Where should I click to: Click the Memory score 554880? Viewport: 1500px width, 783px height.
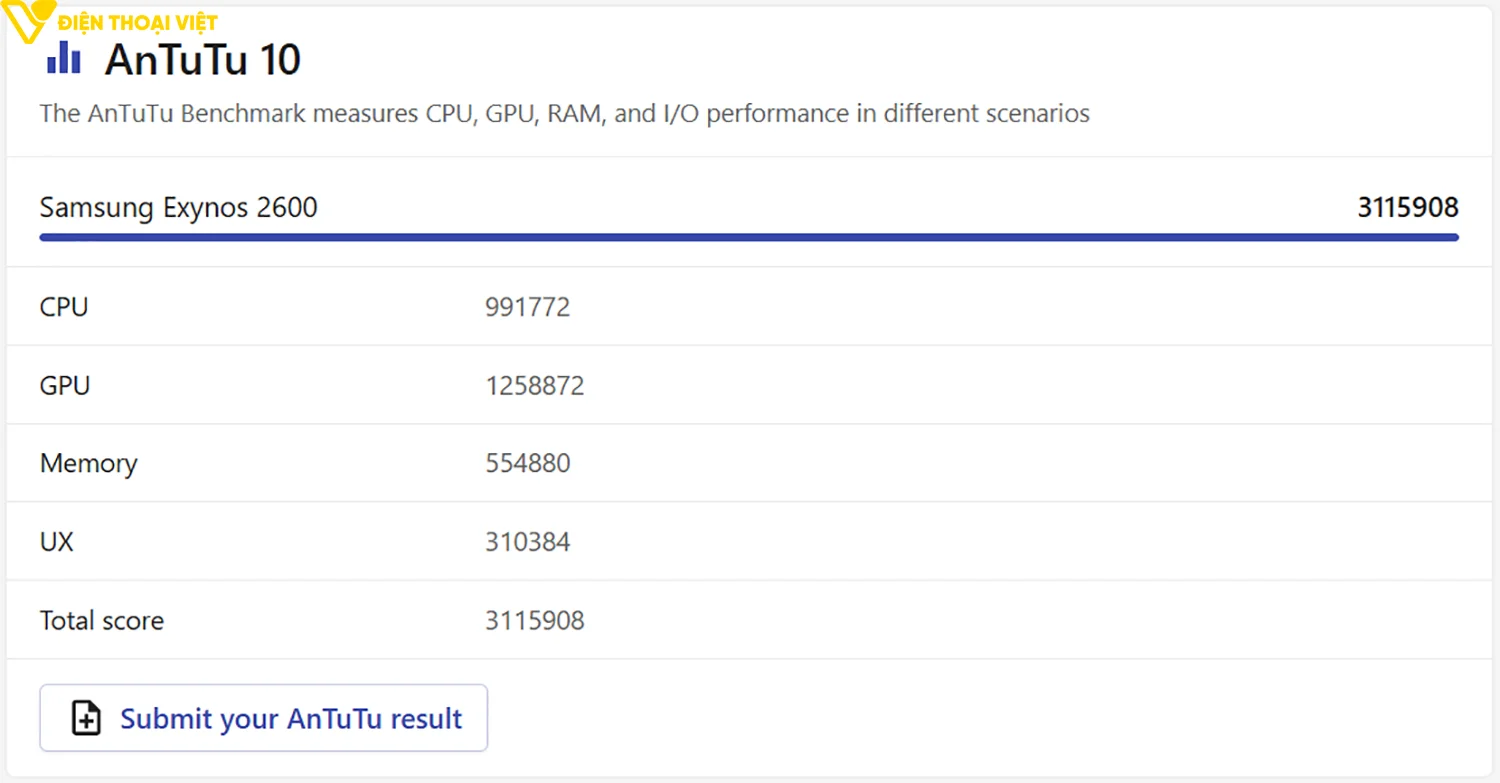point(527,463)
